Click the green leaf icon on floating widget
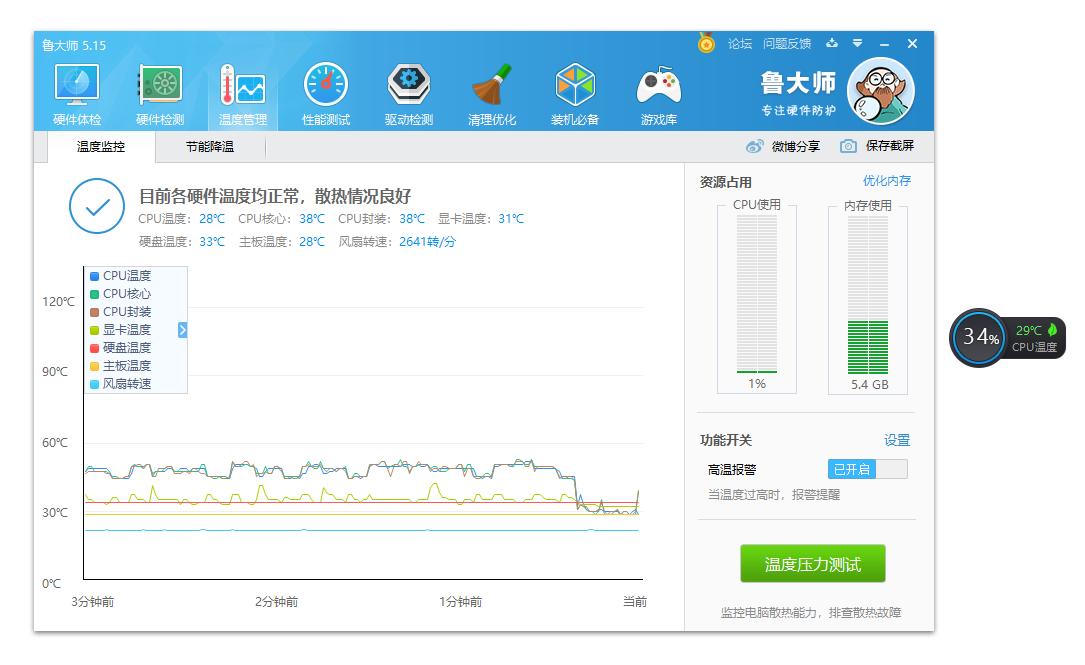Screen dimensions: 1085x665 click(x=1052, y=329)
